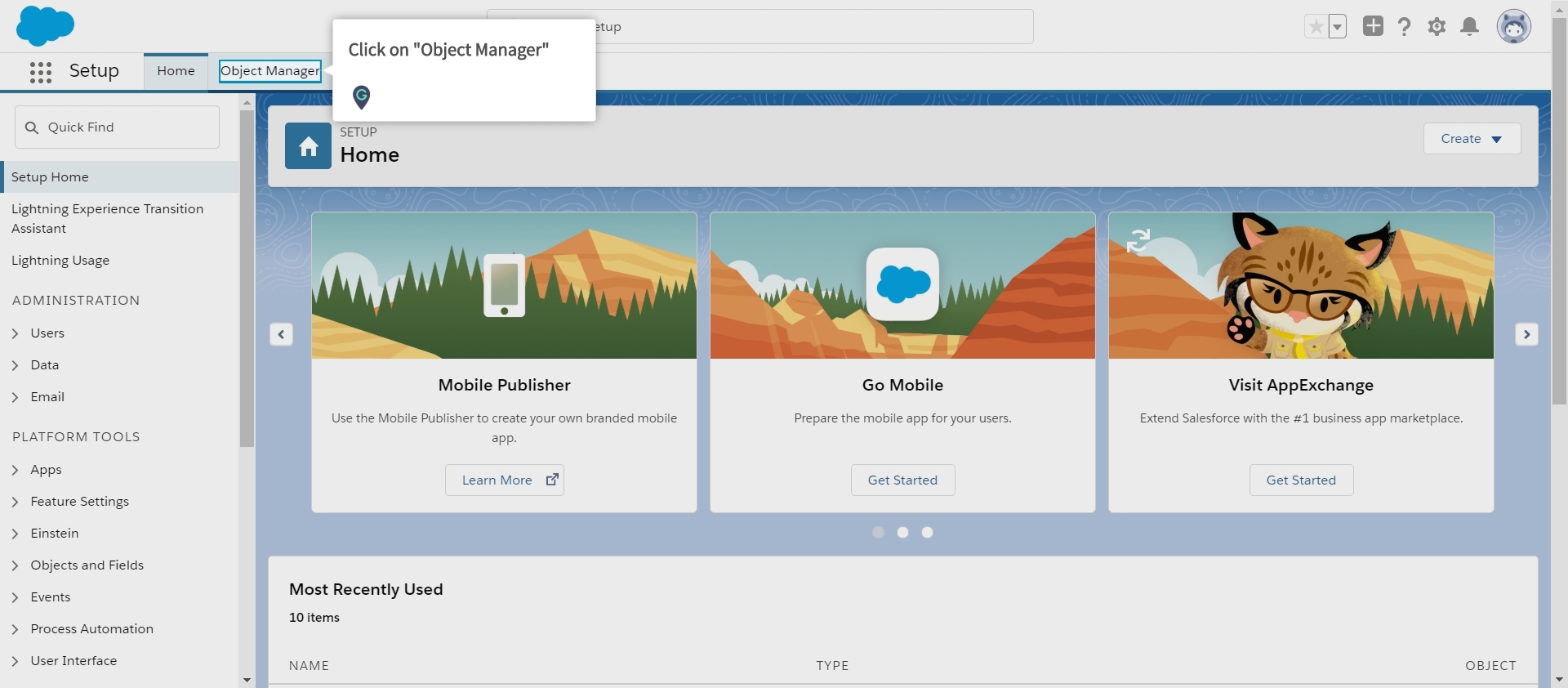Click the favorites star icon

point(1316,27)
